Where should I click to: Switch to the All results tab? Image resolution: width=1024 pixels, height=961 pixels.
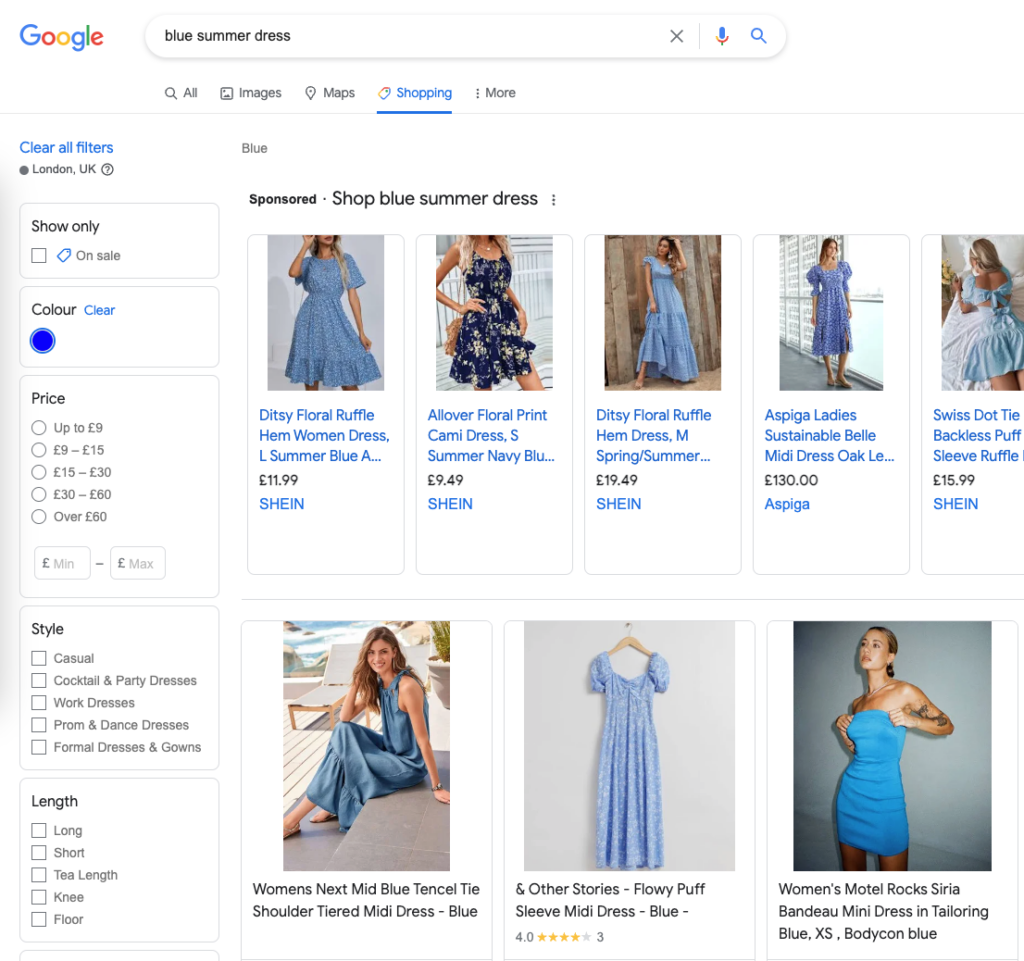pos(181,93)
